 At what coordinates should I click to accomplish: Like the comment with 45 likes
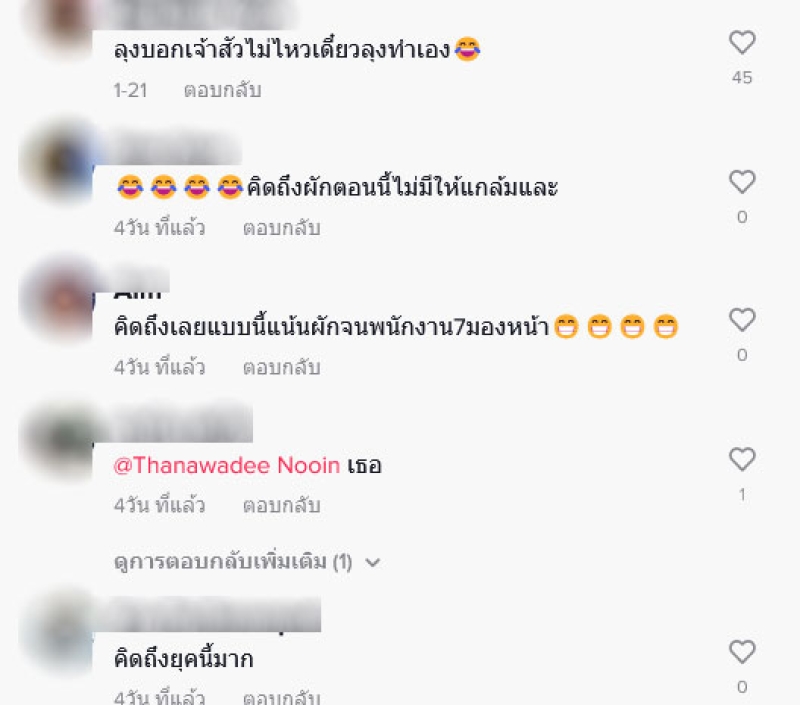[742, 42]
